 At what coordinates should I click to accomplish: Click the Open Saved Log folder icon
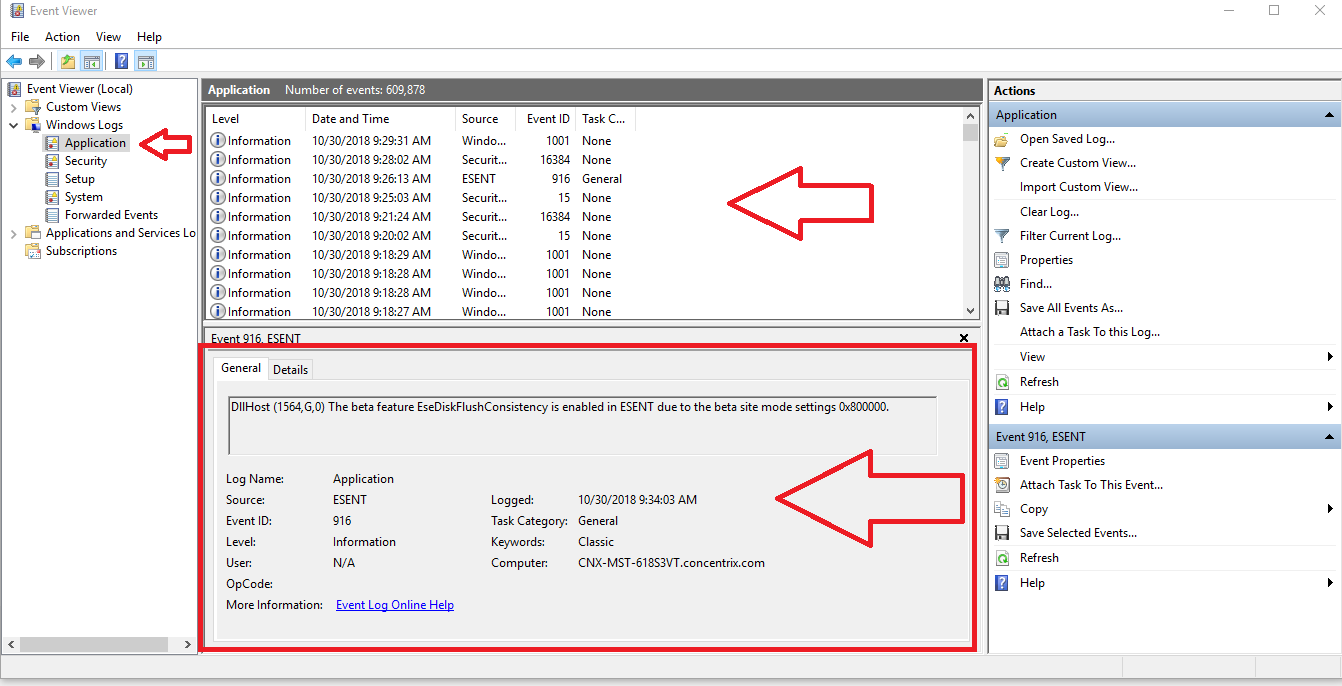1002,140
